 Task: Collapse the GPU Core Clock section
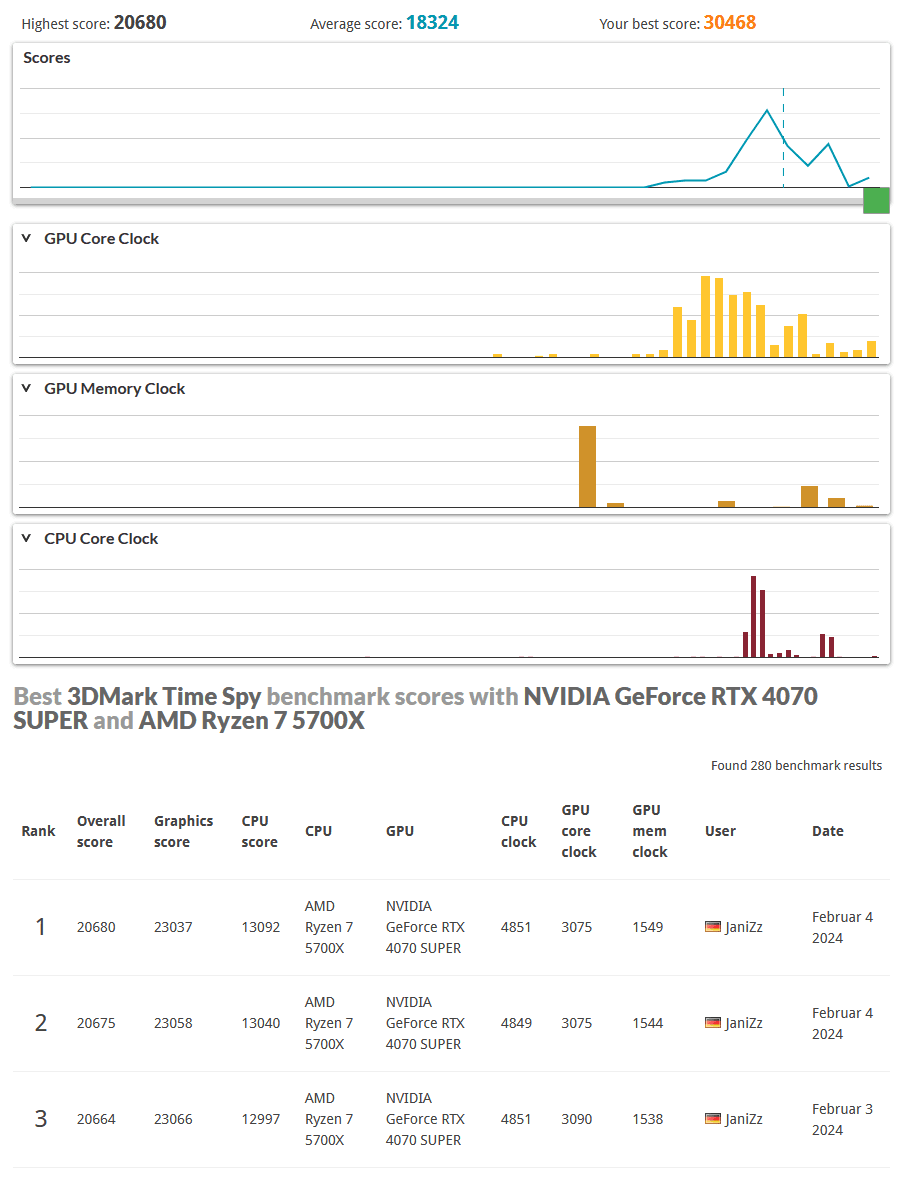[26, 238]
